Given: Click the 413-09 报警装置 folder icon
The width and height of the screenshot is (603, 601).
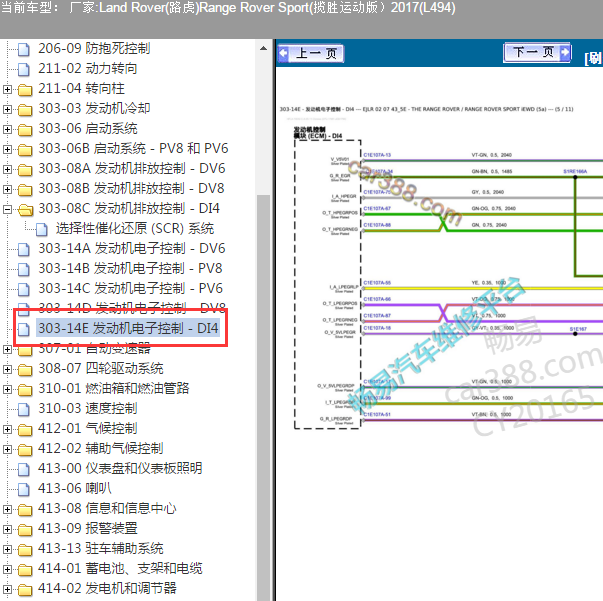Looking at the screenshot, I should (x=25, y=529).
